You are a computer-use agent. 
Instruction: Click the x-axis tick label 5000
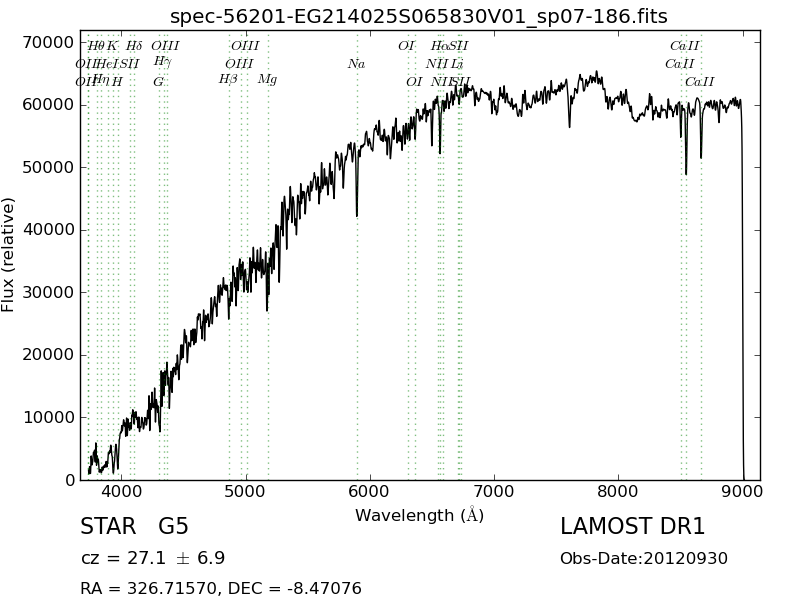click(x=245, y=492)
